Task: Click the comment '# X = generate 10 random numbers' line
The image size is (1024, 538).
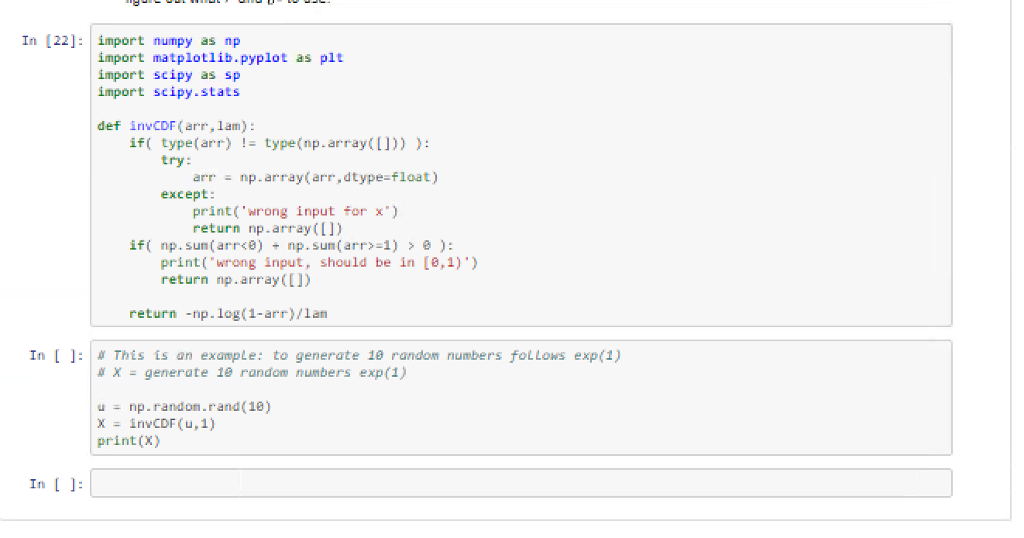Action: click(252, 372)
